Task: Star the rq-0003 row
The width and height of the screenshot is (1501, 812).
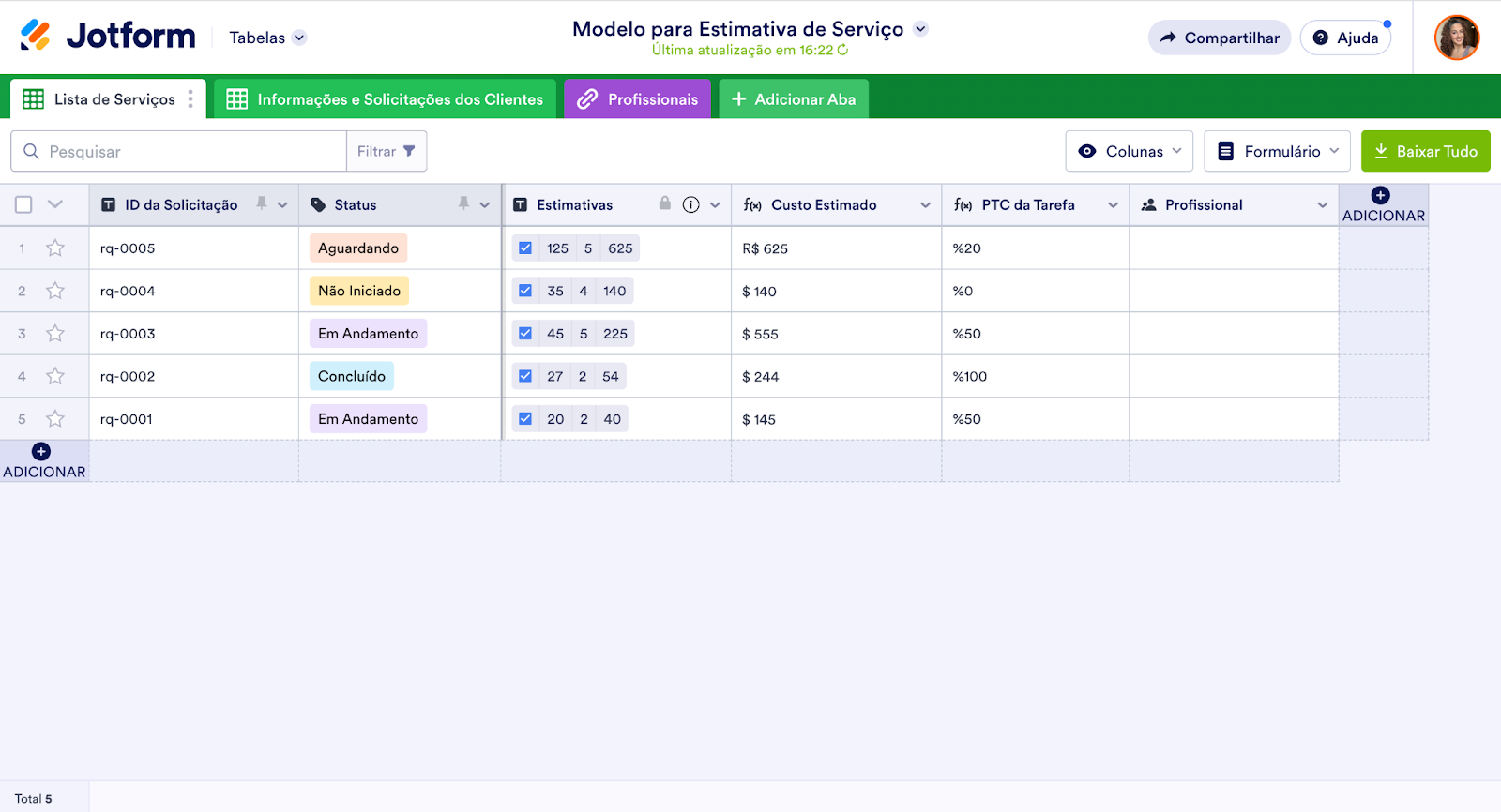Action: point(55,334)
